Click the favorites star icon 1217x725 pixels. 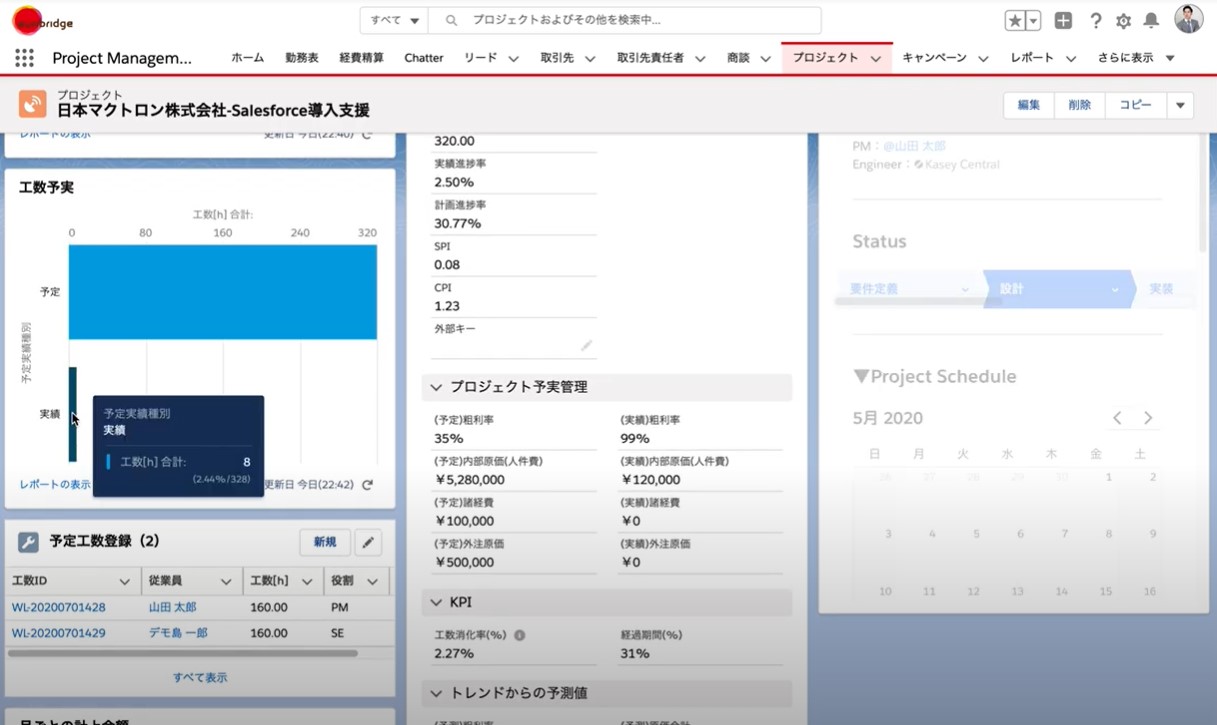click(x=1015, y=20)
